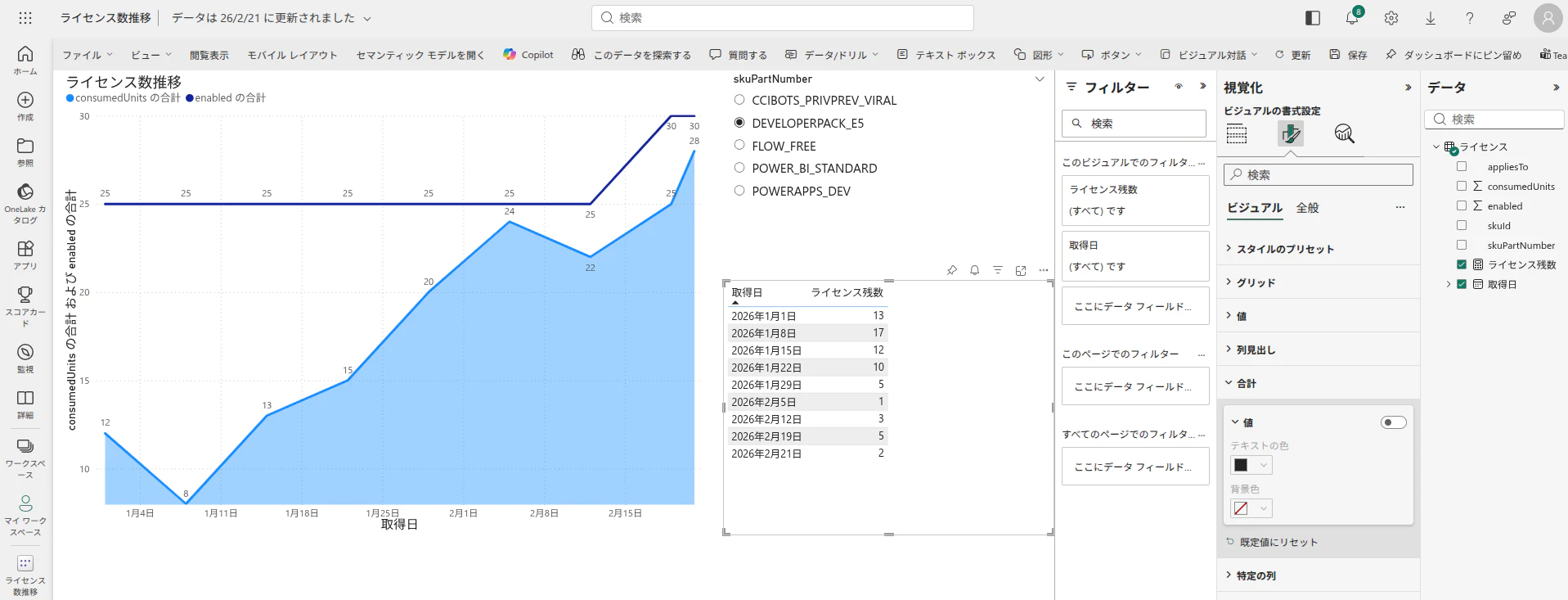Screen dimensions: 1568x600
Task: Select build visual fields icon
Action: (x=1237, y=133)
